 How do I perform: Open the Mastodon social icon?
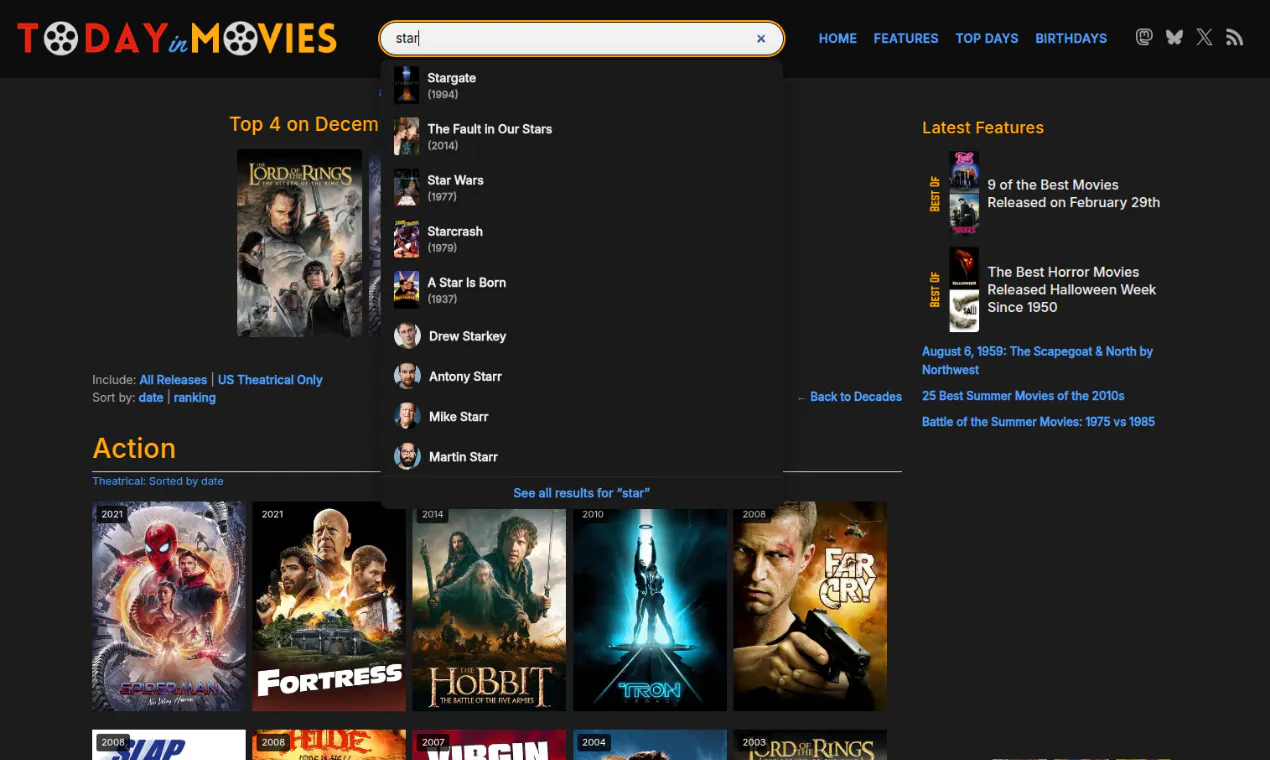click(1144, 37)
